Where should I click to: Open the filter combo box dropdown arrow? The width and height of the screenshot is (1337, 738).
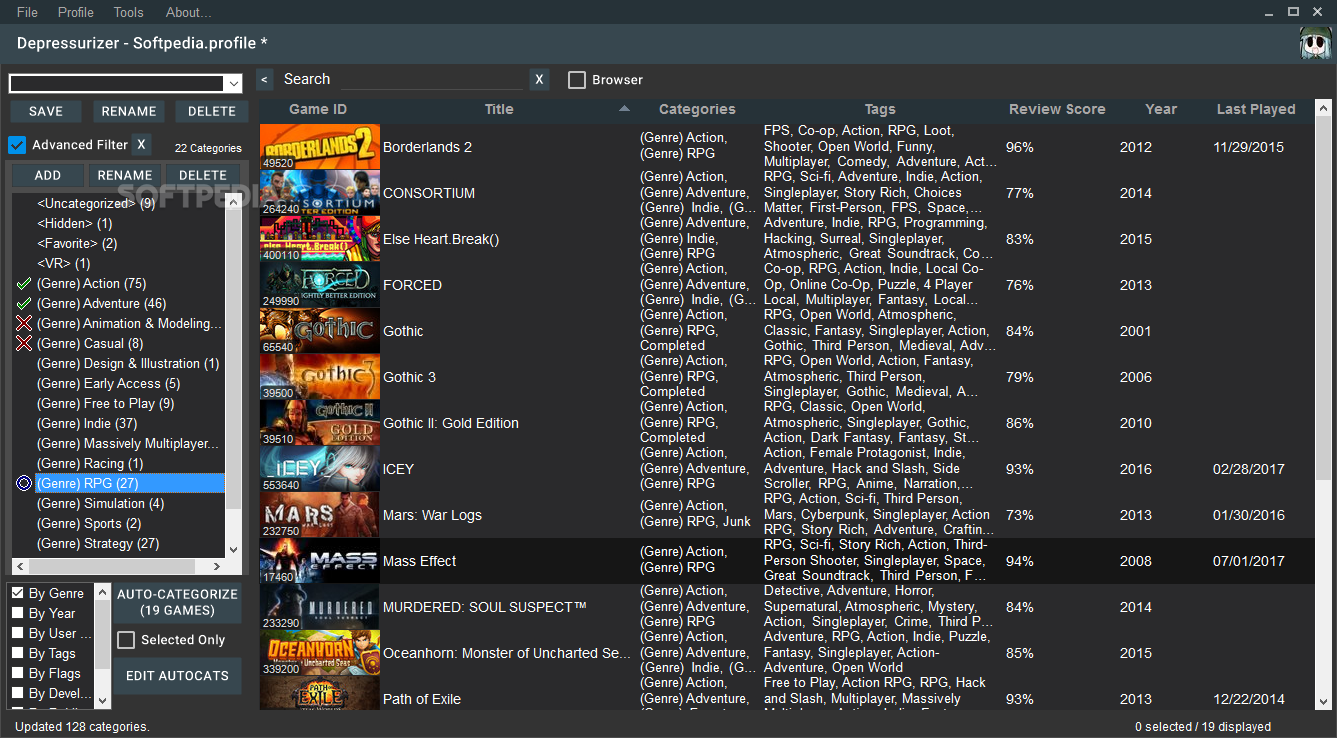233,84
